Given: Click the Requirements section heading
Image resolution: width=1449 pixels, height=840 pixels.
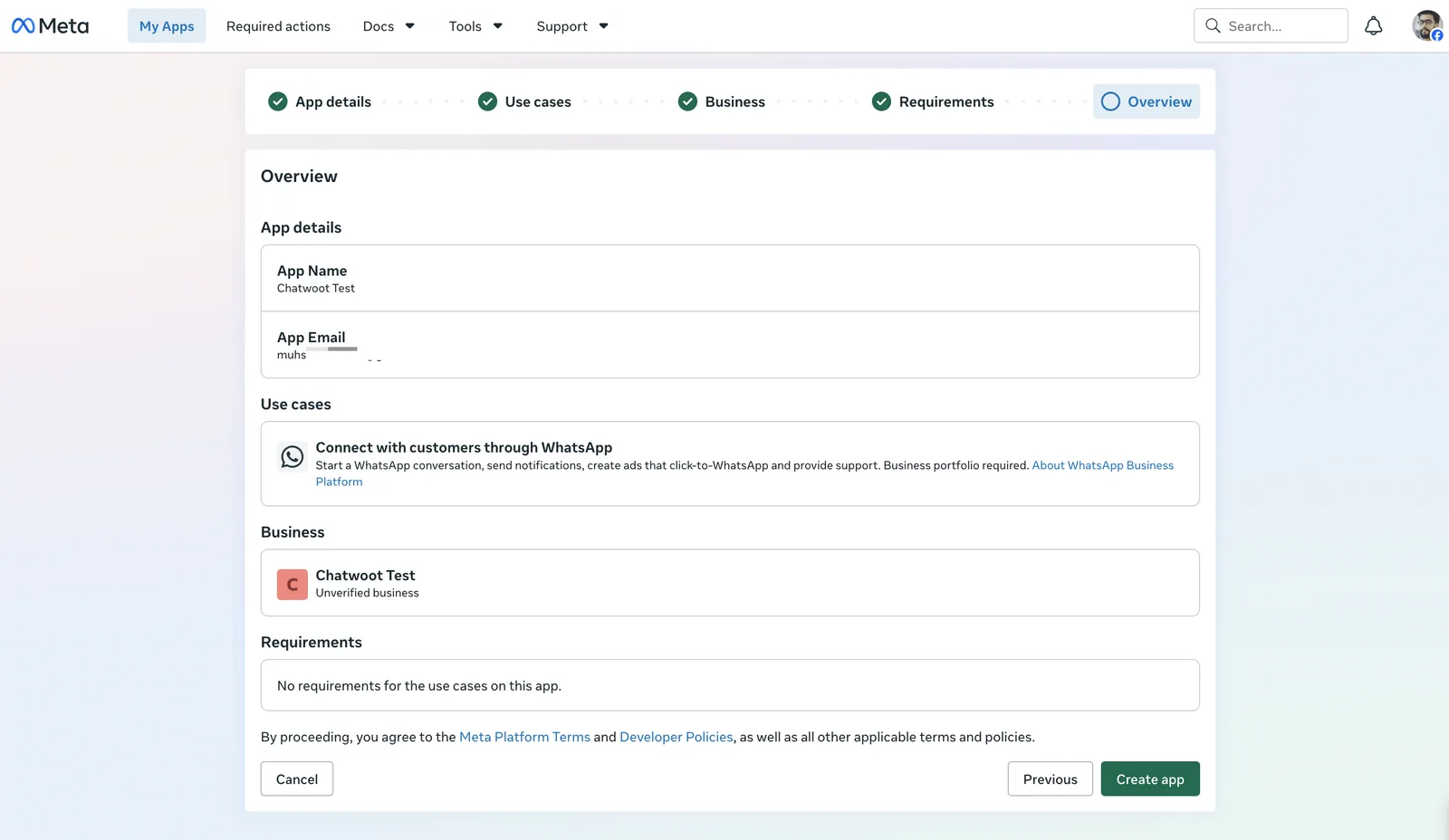Looking at the screenshot, I should pos(312,643).
